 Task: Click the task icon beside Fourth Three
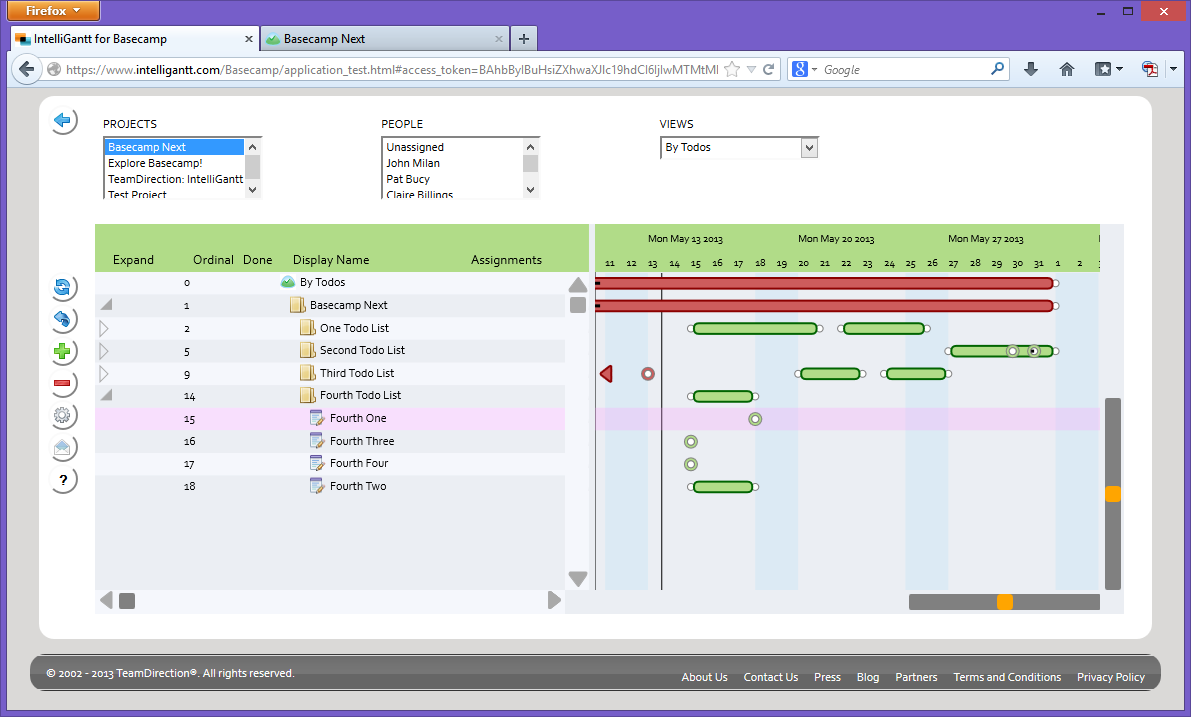(317, 441)
